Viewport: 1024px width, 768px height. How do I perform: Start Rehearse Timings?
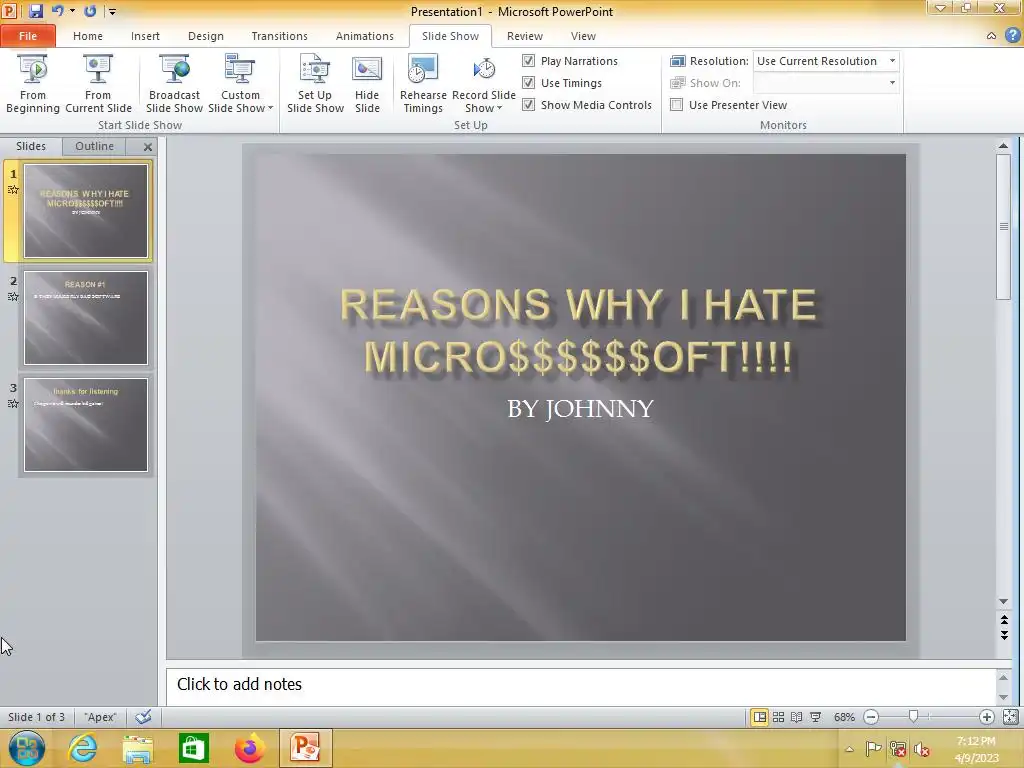(423, 84)
